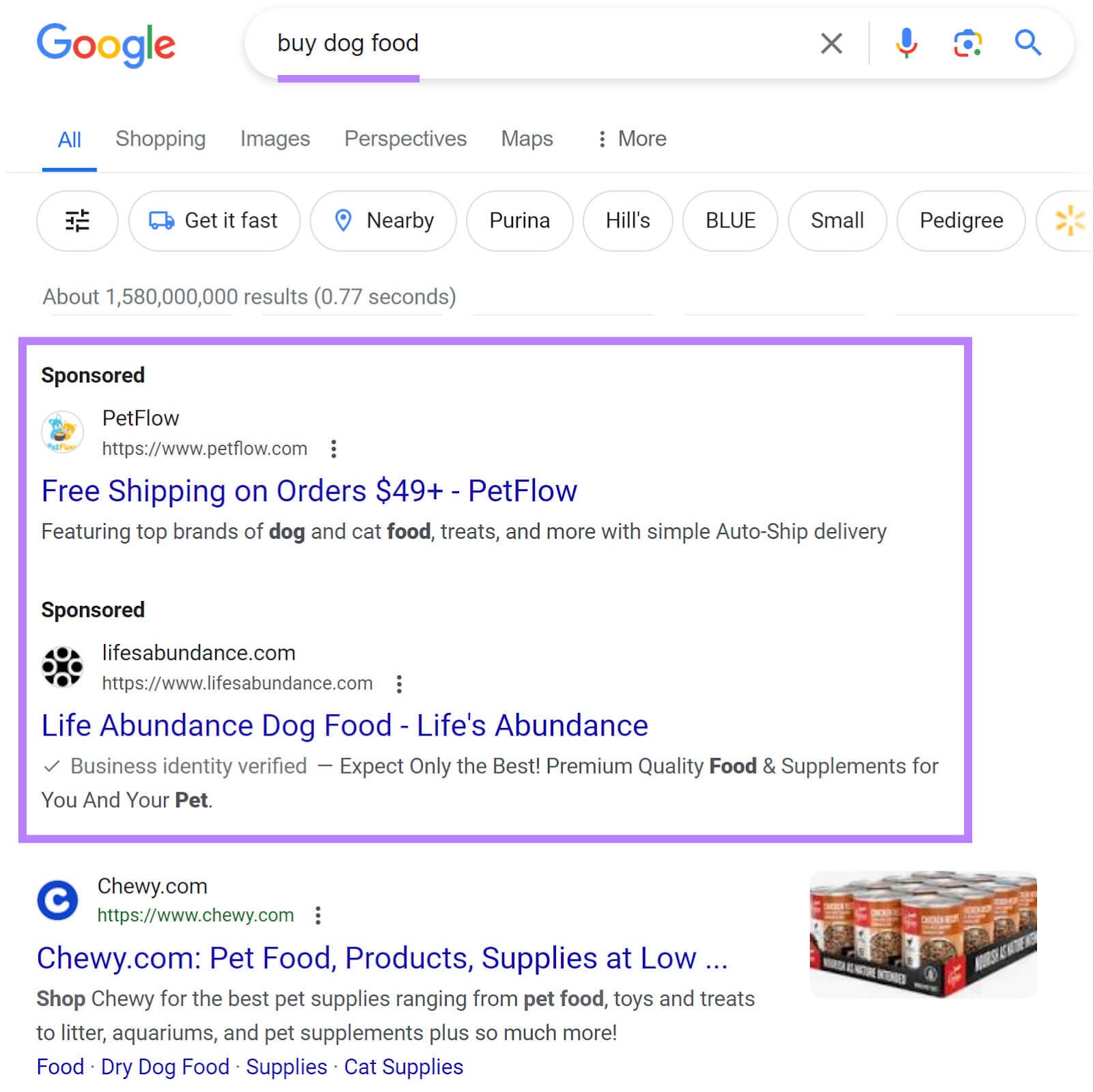
Task: Click the microphone to search by voice
Action: 907,43
